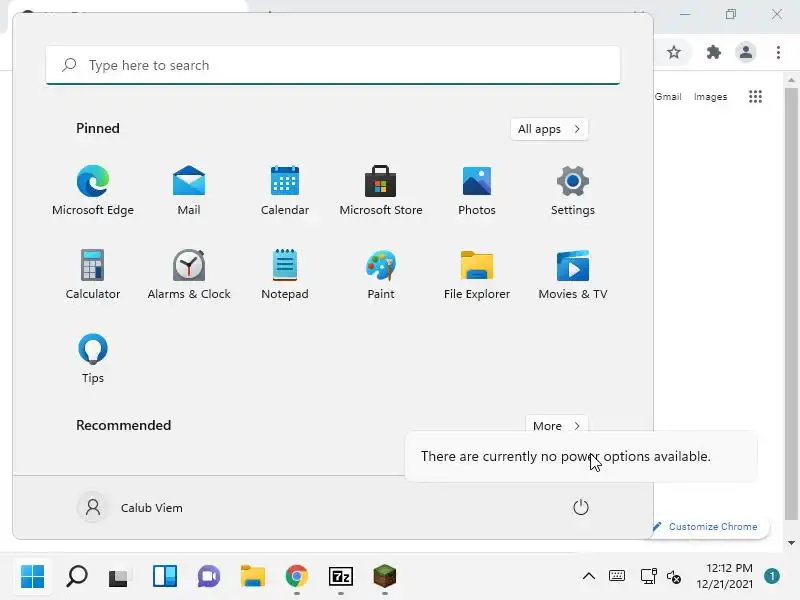Image resolution: width=800 pixels, height=600 pixels.
Task: Open Chrome Extensions puzzle icon
Action: [713, 52]
